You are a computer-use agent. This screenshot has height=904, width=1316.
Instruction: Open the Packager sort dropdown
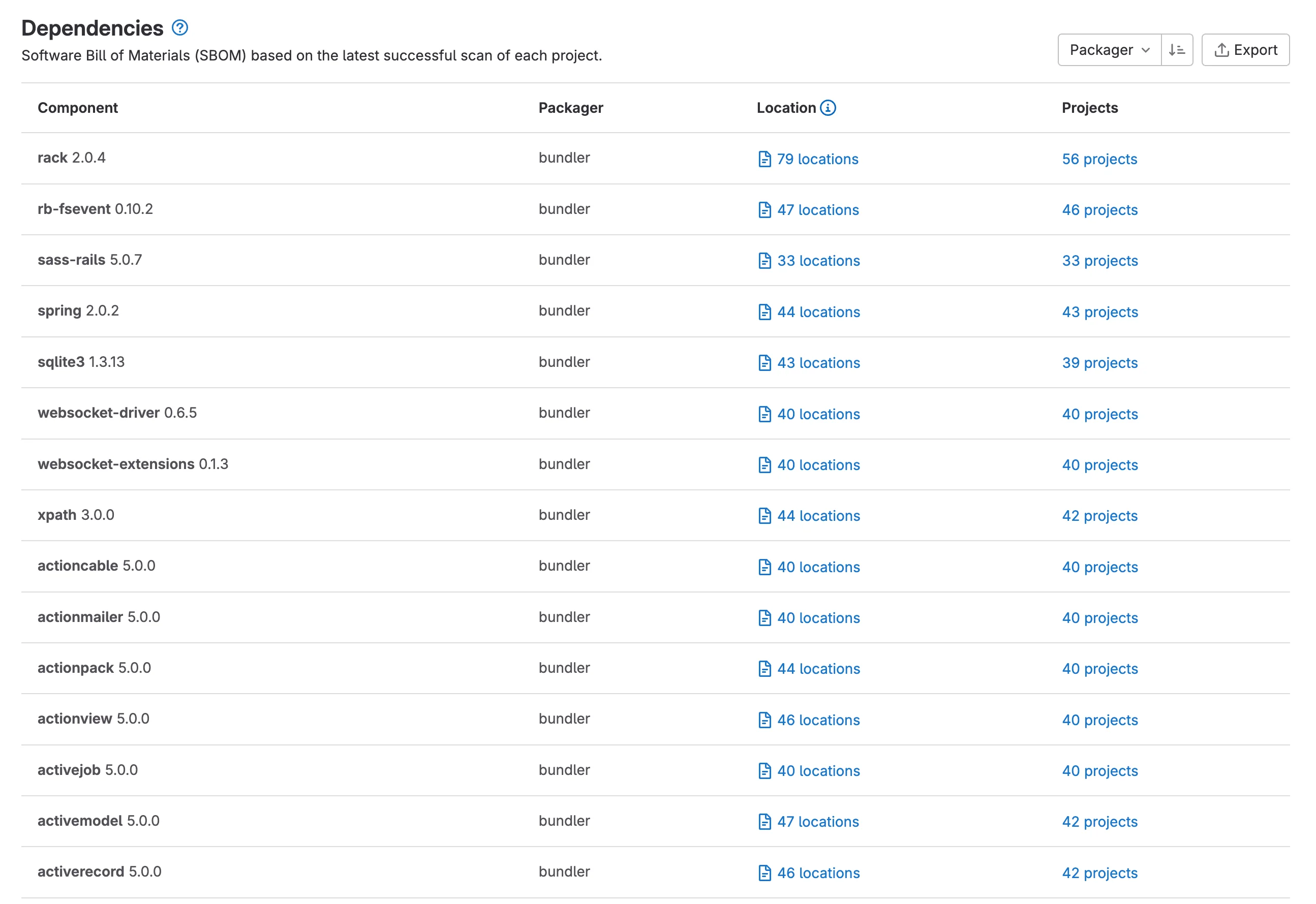point(1109,50)
